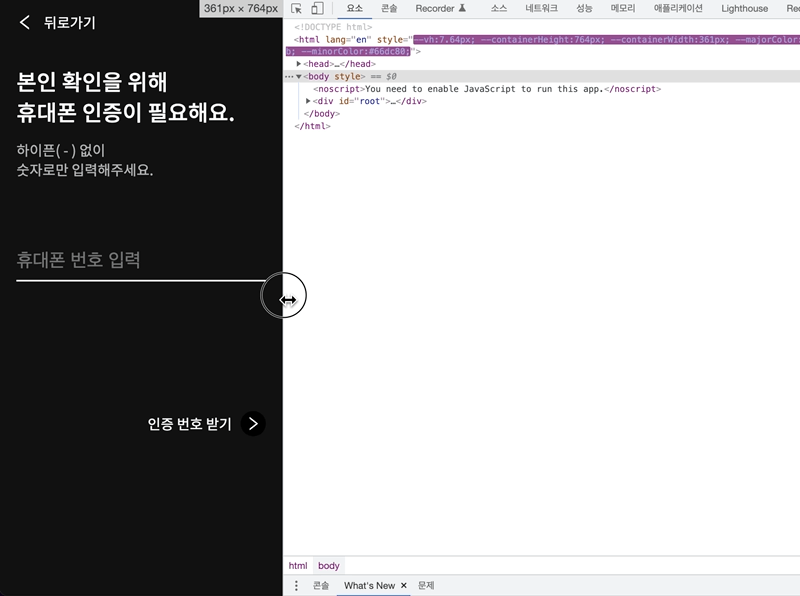Switch to the top 콘솔 tab
The height and width of the screenshot is (596, 800).
[x=389, y=8]
